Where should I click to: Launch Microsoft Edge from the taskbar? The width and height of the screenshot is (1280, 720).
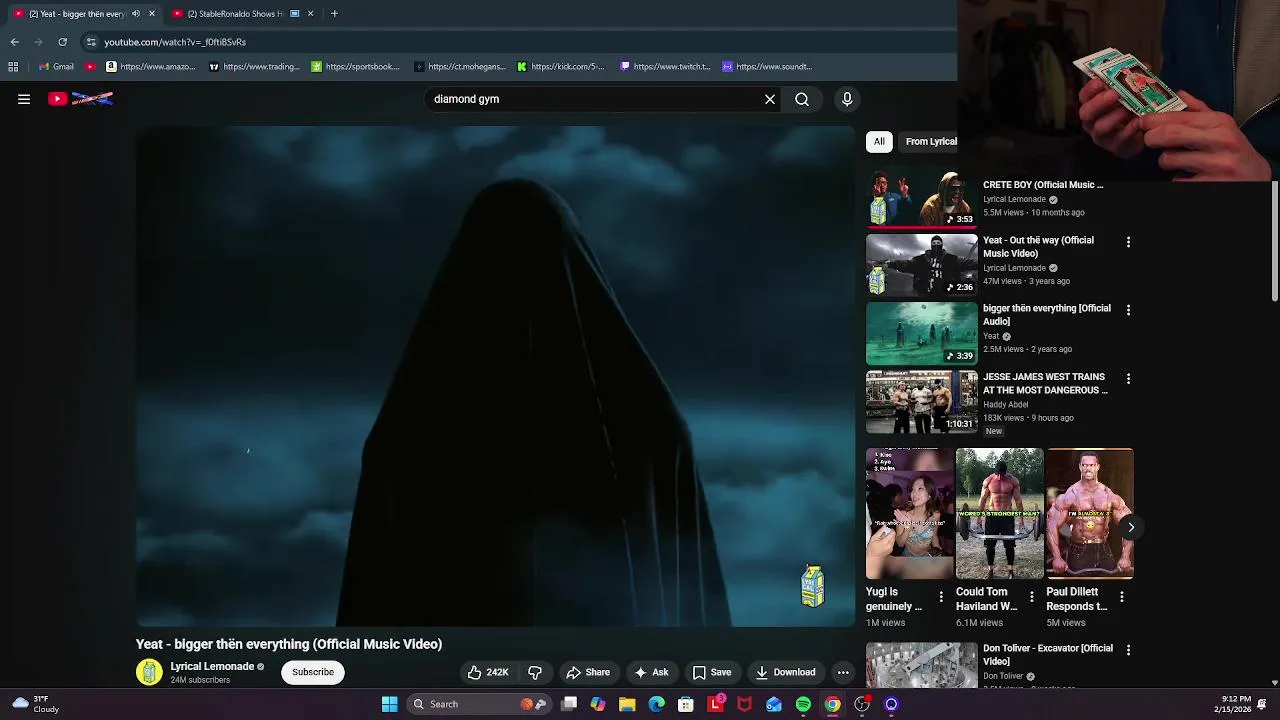click(656, 704)
